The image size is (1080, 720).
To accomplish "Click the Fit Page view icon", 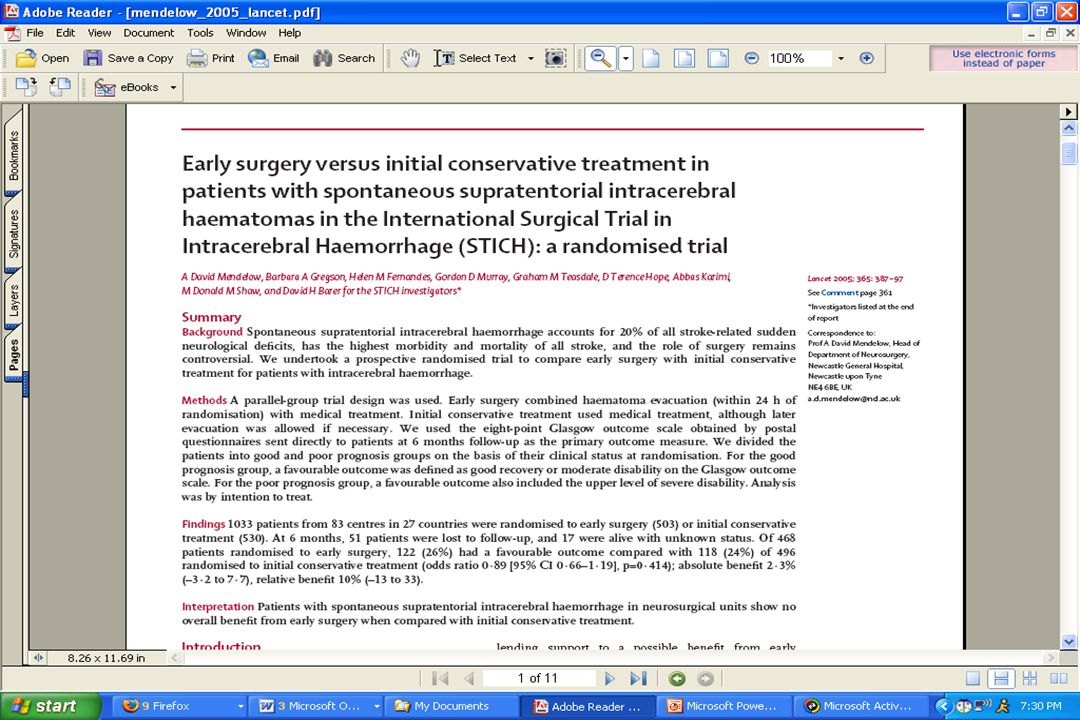I will 684,59.
